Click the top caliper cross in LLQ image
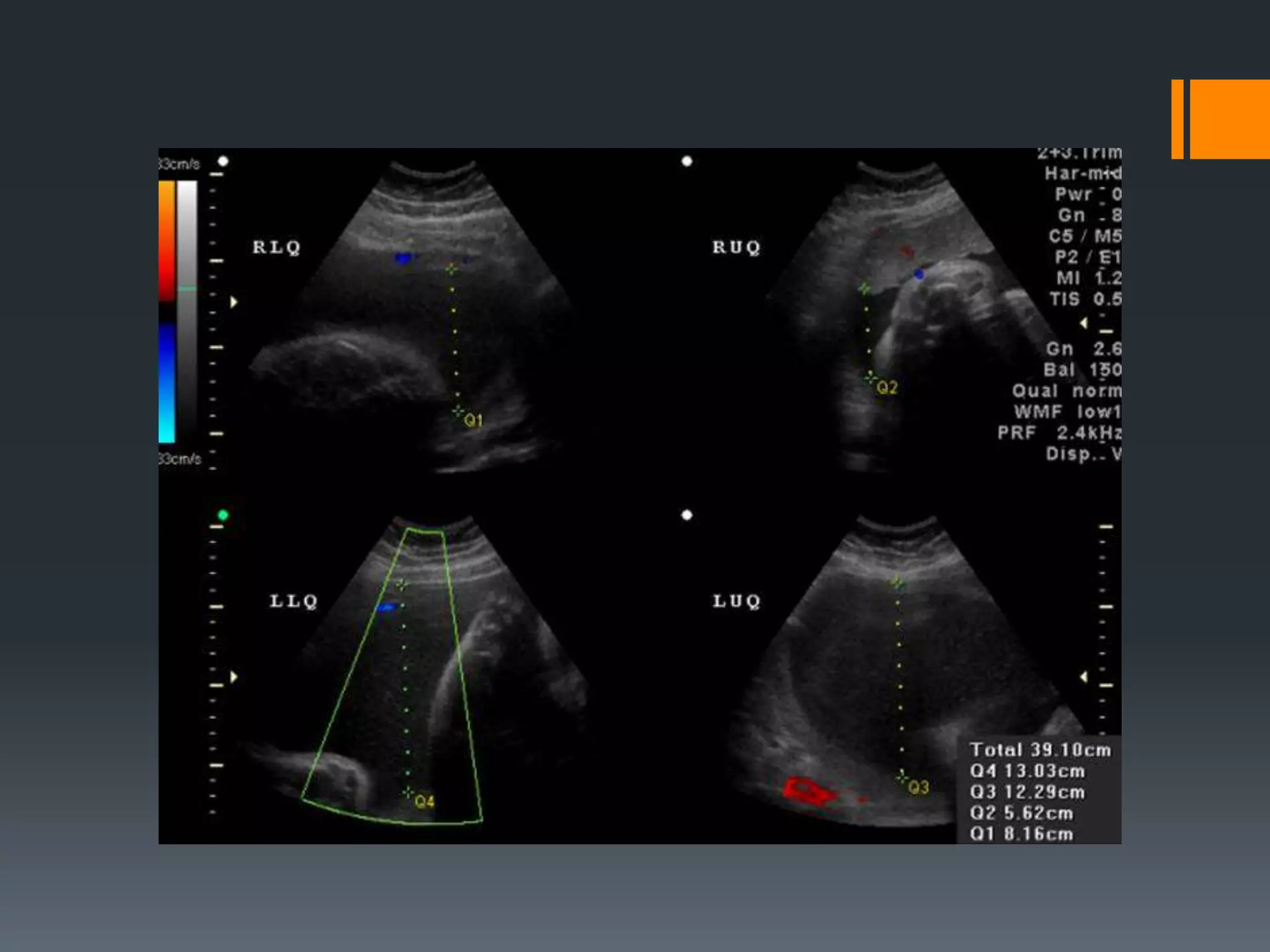The width and height of the screenshot is (1270, 952). pos(402,584)
